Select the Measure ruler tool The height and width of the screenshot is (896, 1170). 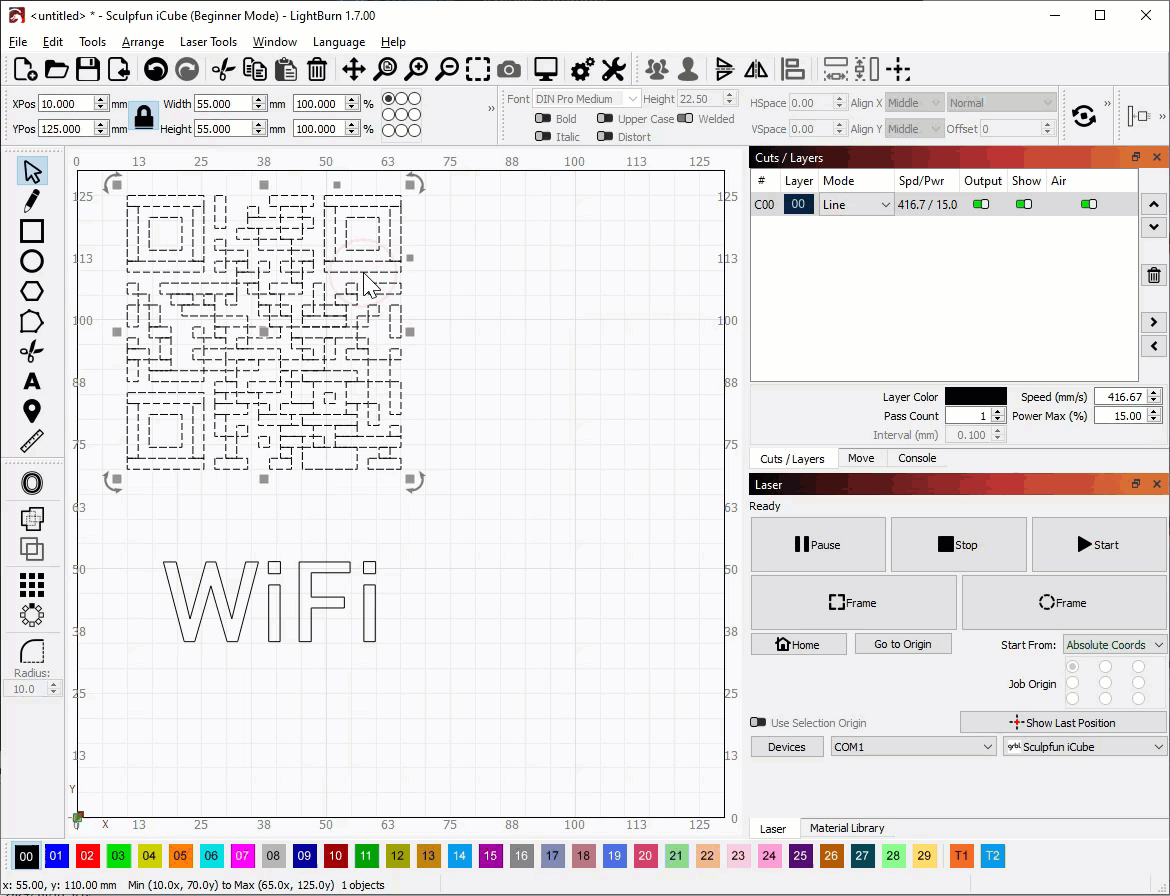(x=32, y=441)
